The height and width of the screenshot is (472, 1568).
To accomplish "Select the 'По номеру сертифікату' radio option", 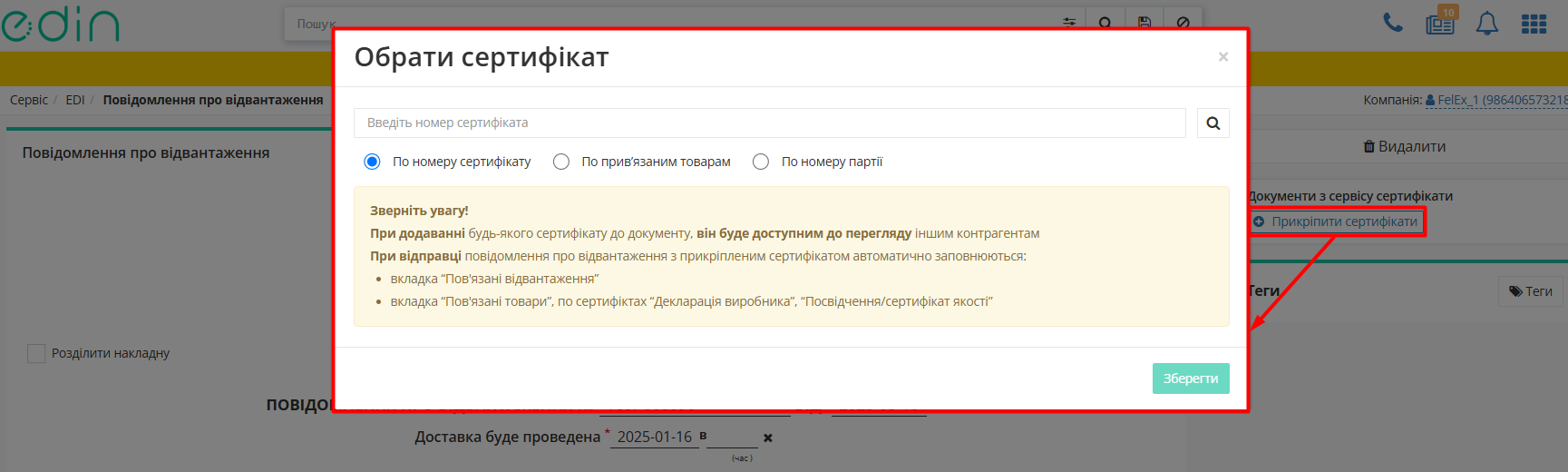I will (x=372, y=162).
